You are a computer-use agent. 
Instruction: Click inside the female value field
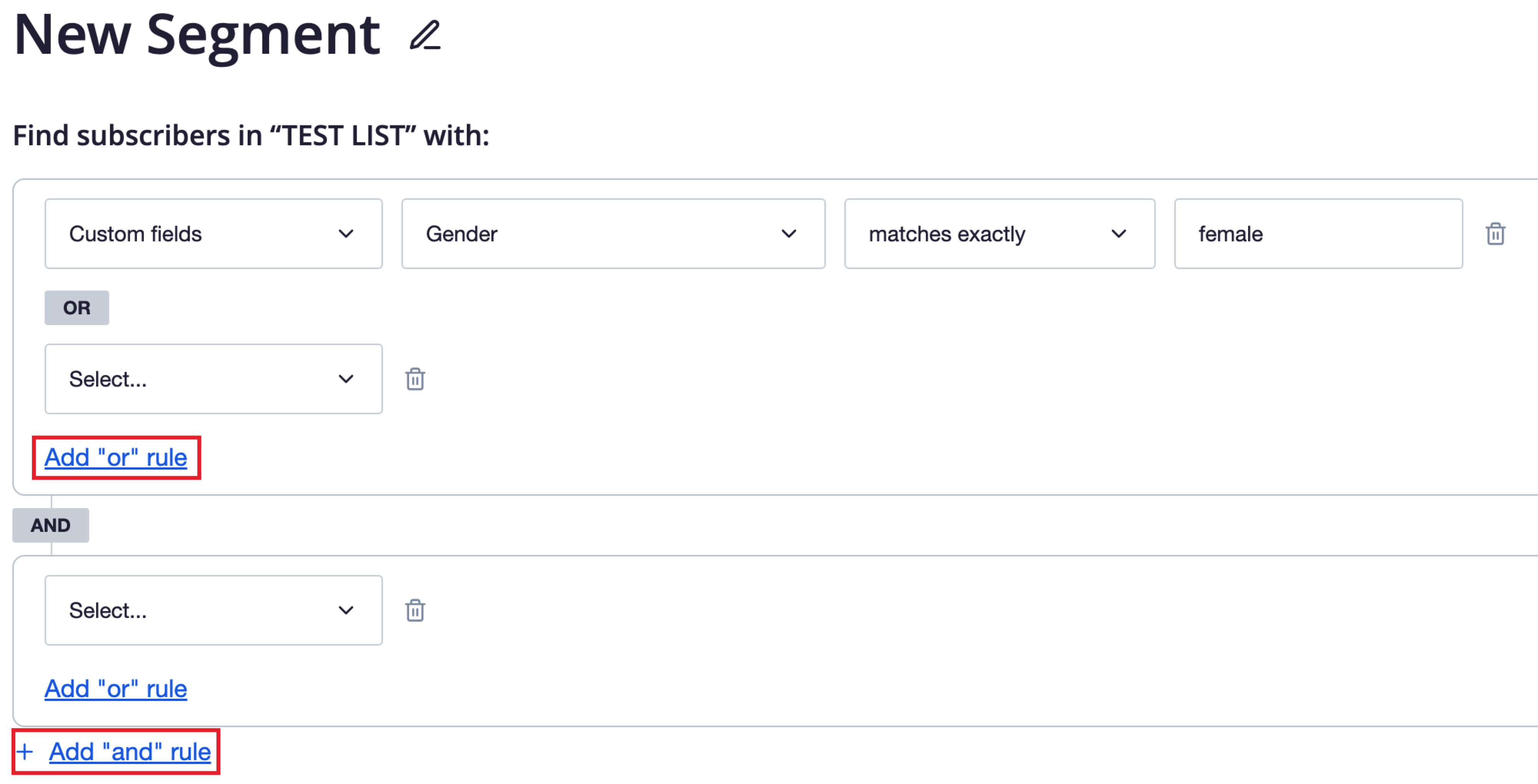click(x=1318, y=234)
